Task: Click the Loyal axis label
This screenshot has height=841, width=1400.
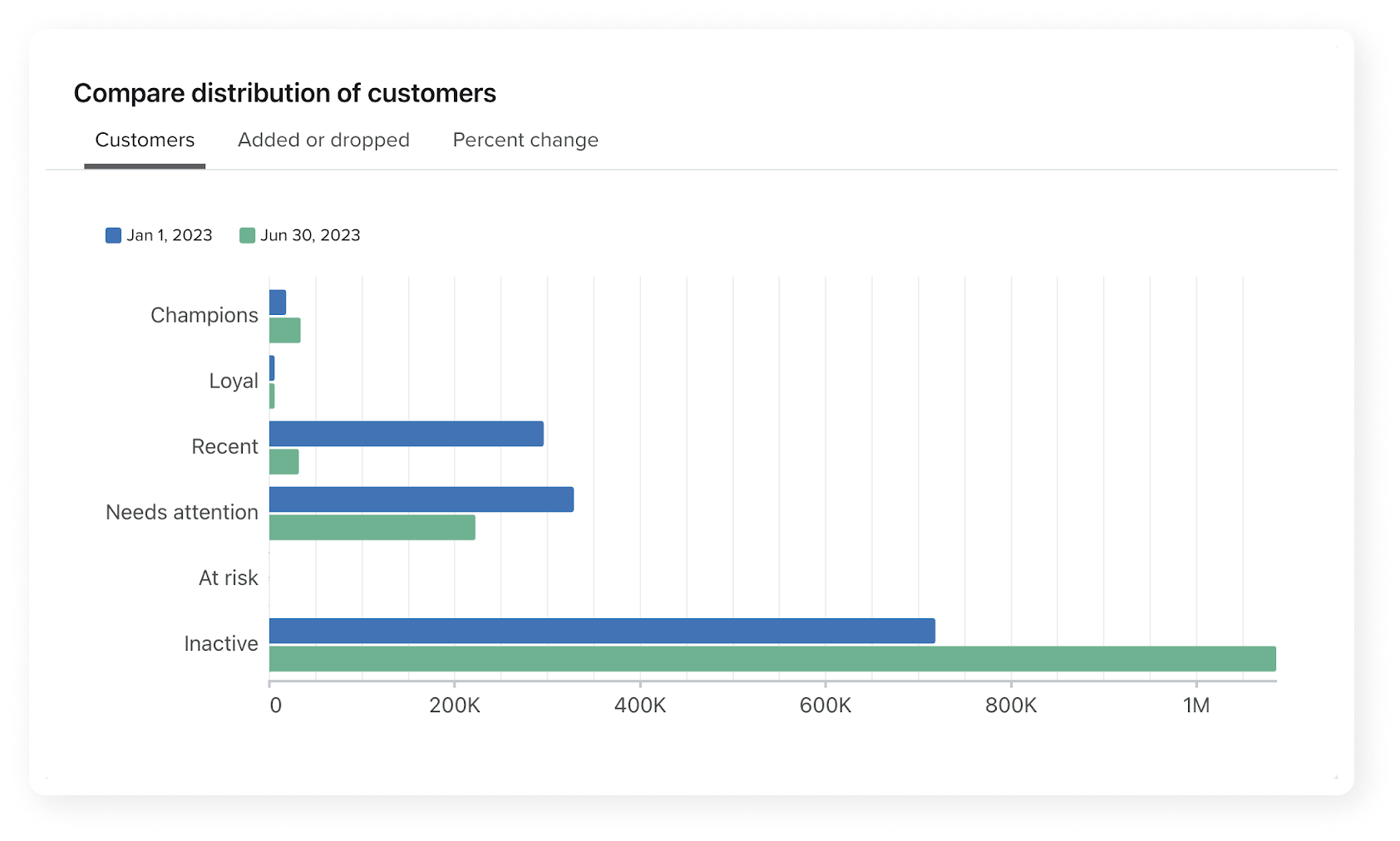Action: pos(234,381)
